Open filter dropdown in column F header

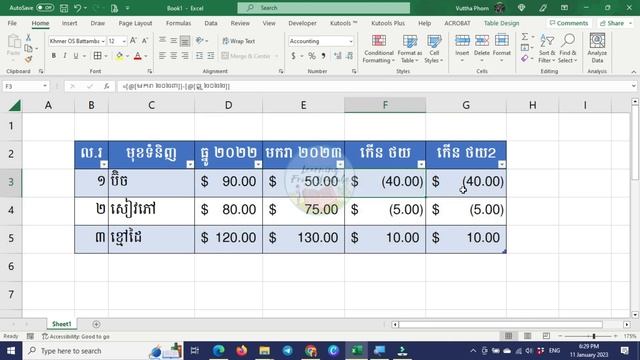click(x=421, y=164)
